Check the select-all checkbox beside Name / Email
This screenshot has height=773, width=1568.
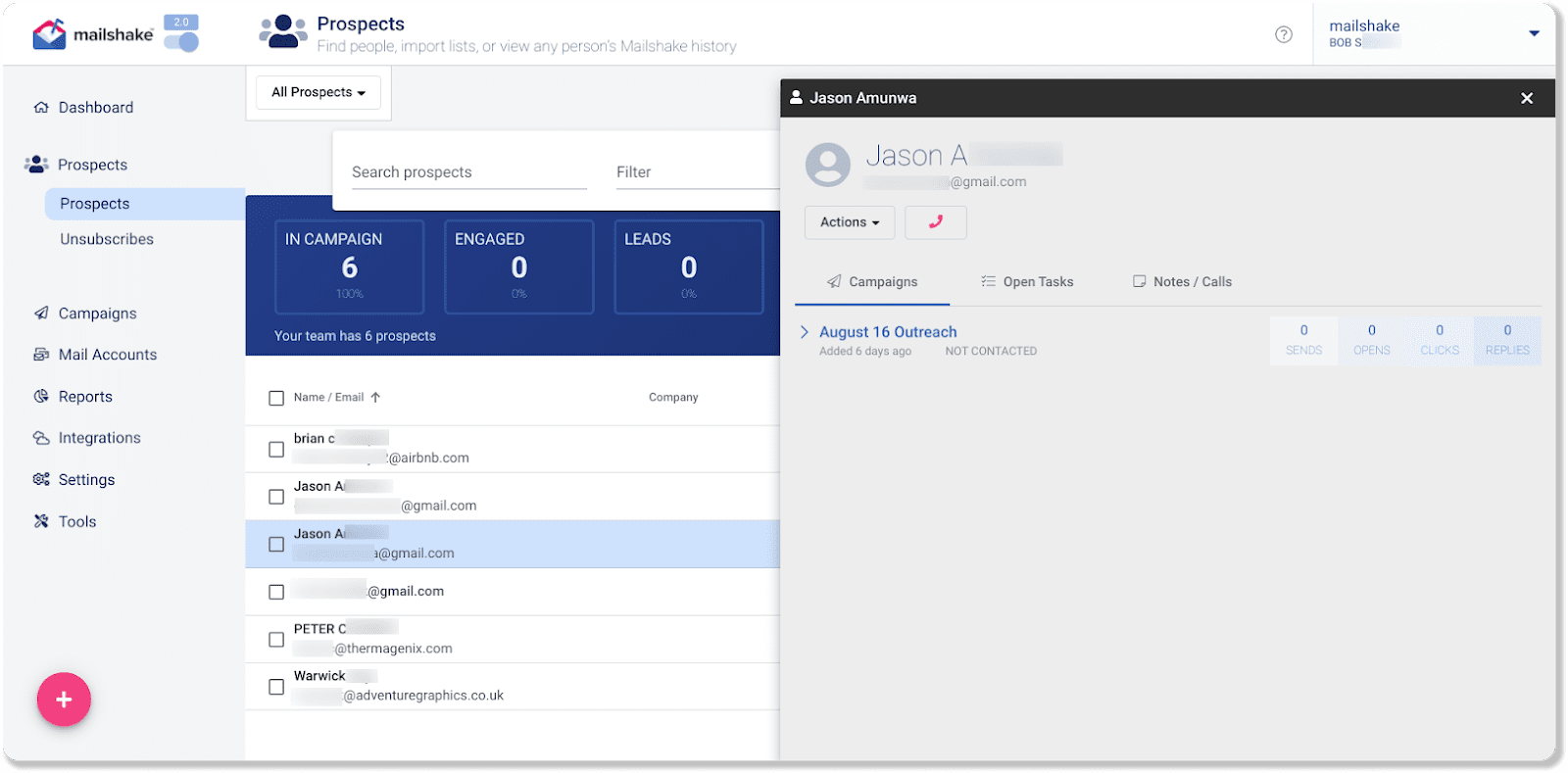[276, 398]
